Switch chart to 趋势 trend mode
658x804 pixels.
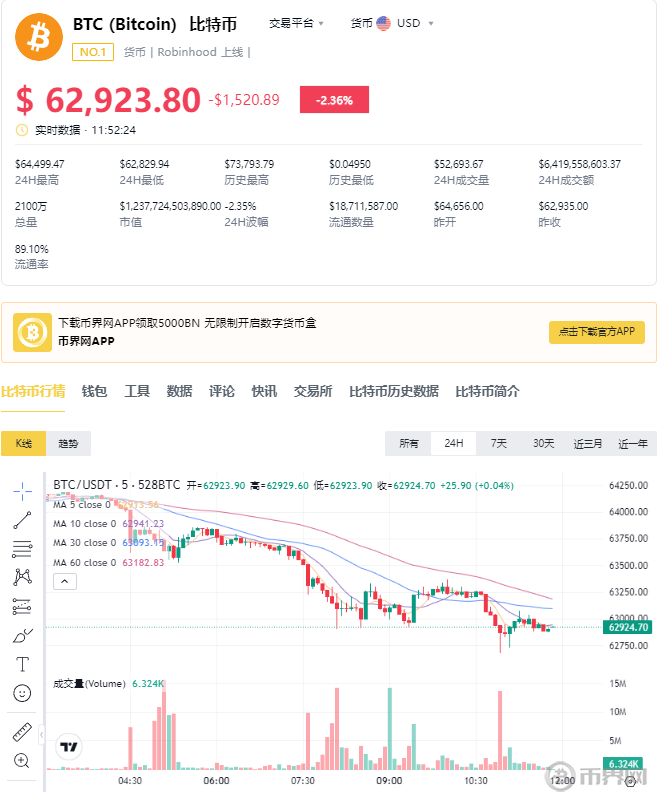coord(68,443)
